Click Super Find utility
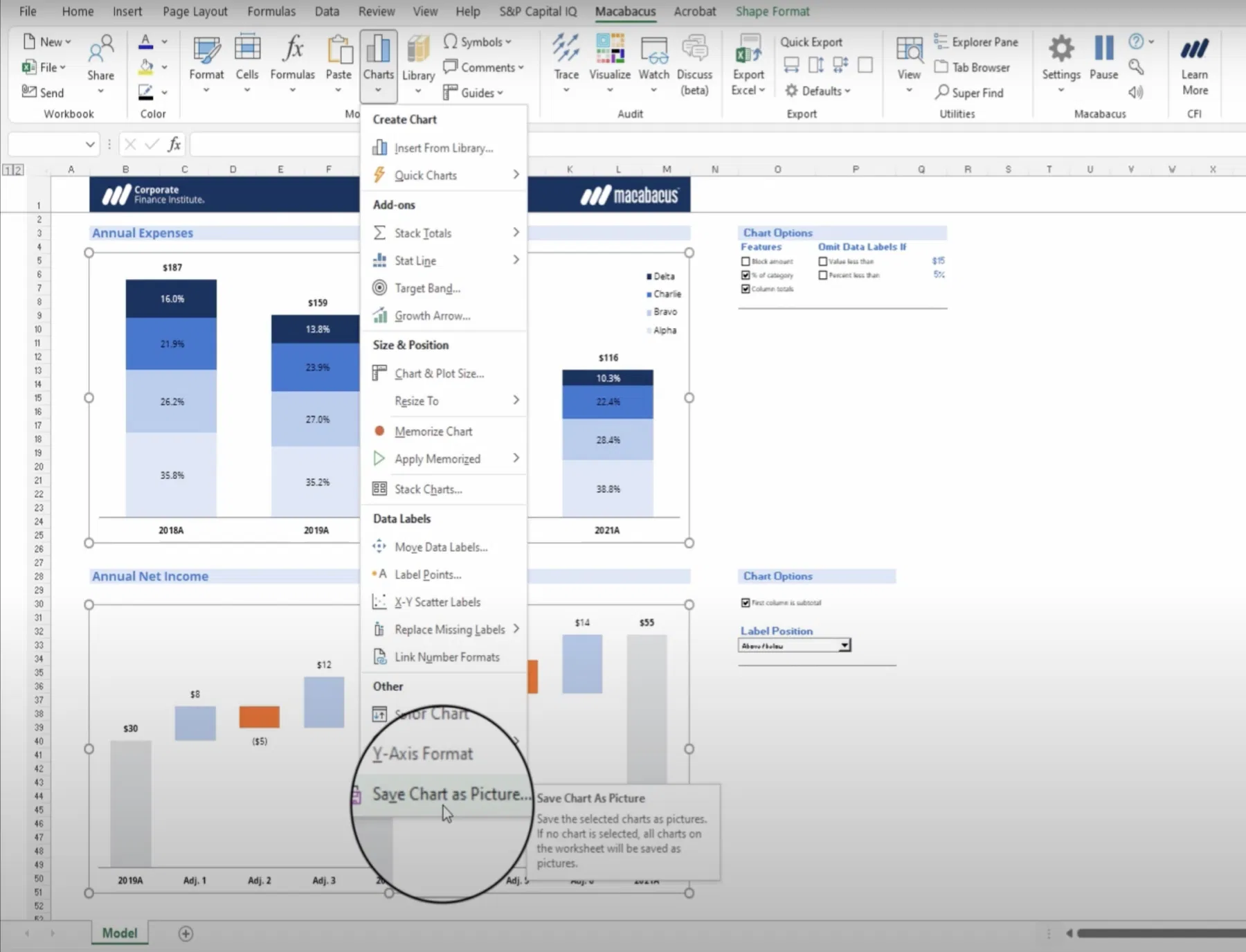 pyautogui.click(x=969, y=92)
